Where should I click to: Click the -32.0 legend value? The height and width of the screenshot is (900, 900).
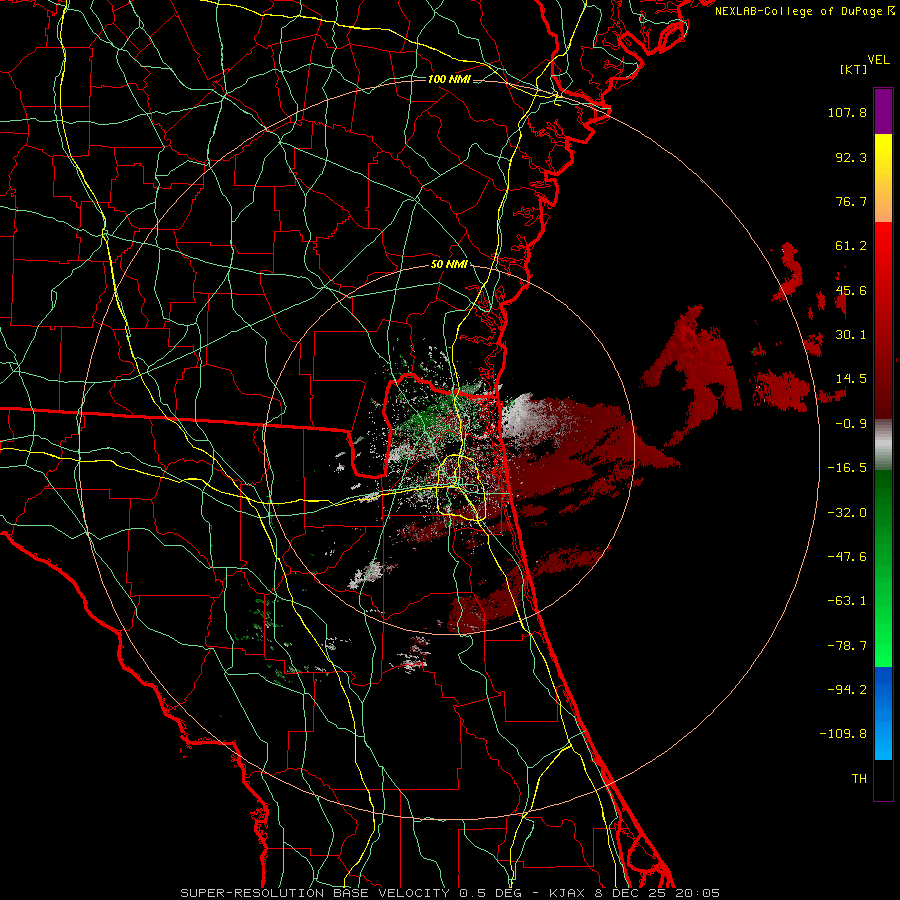(x=847, y=513)
